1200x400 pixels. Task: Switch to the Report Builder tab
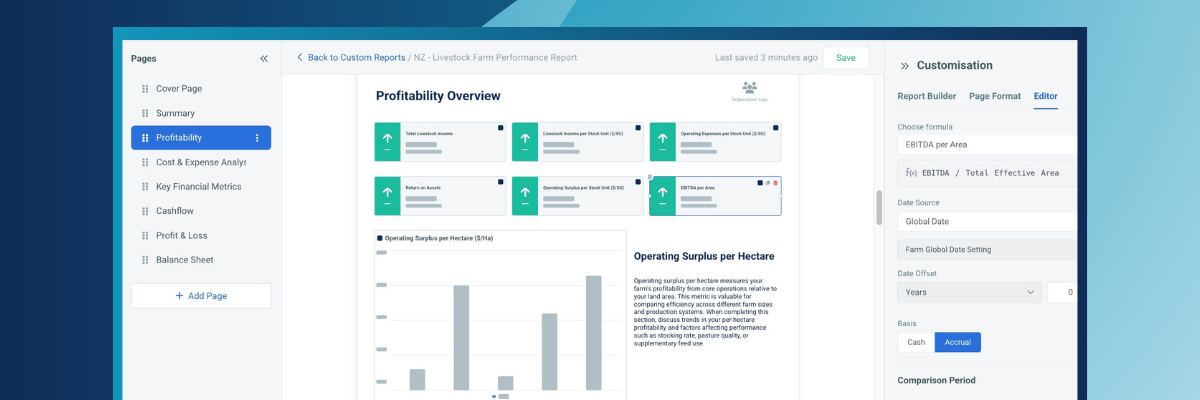coord(927,96)
